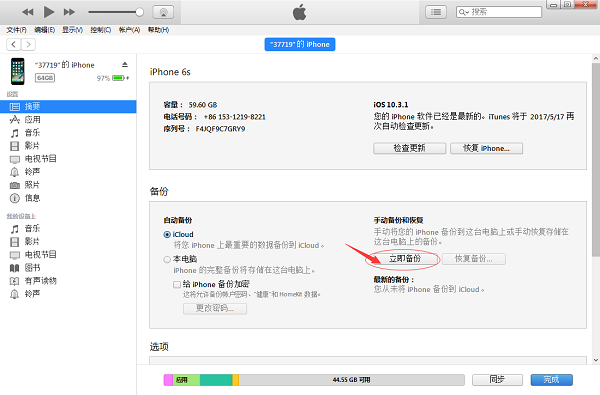Click the 检查更新 button

tap(409, 148)
